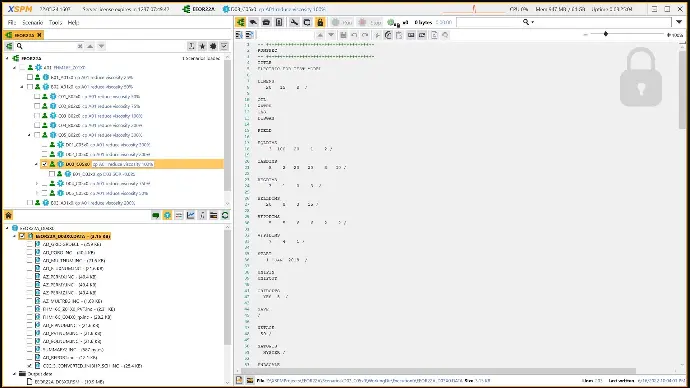Open the Help menu
This screenshot has width=690, height=388.
tap(73, 22)
